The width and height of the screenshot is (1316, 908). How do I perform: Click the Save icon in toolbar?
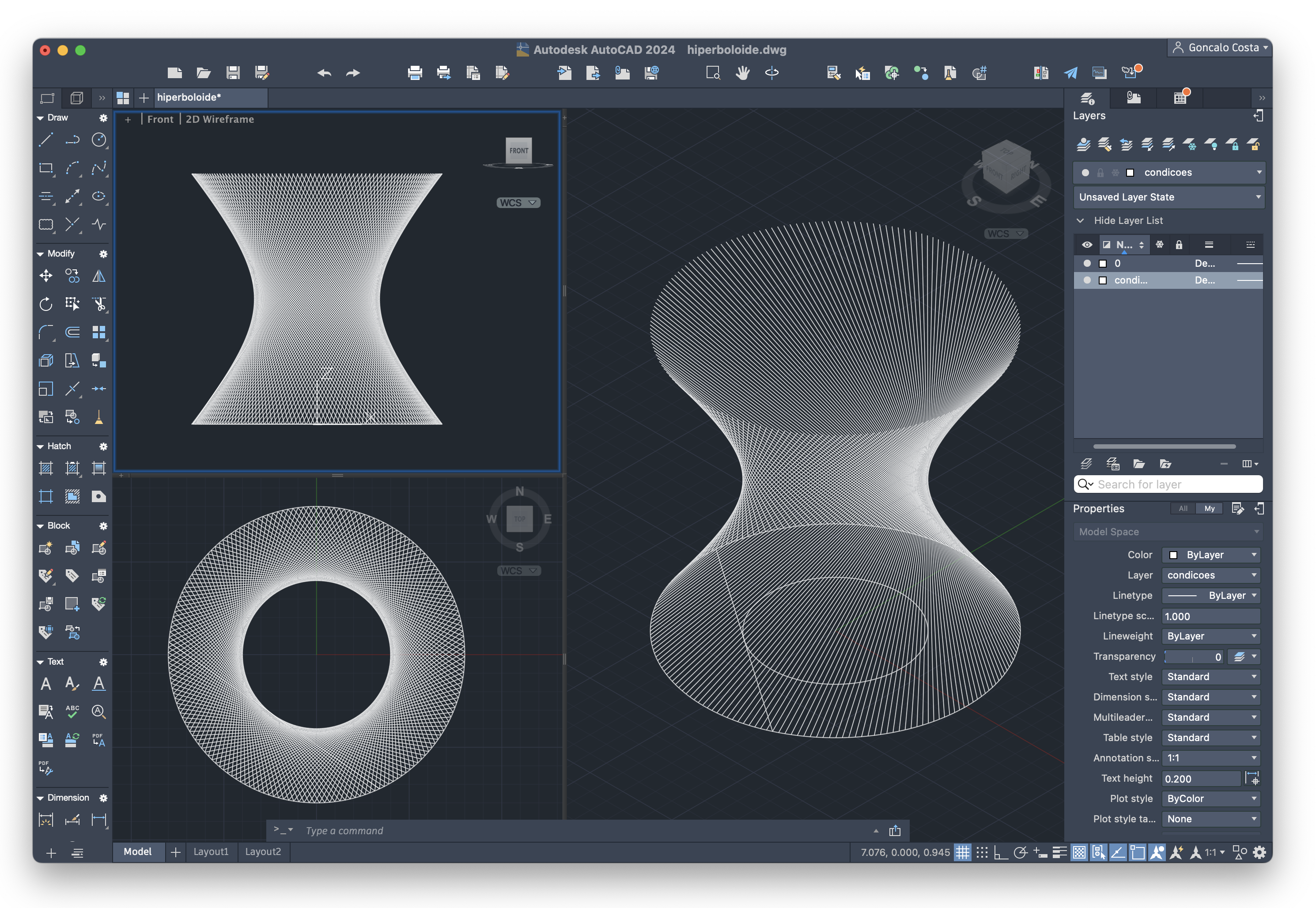coord(233,73)
